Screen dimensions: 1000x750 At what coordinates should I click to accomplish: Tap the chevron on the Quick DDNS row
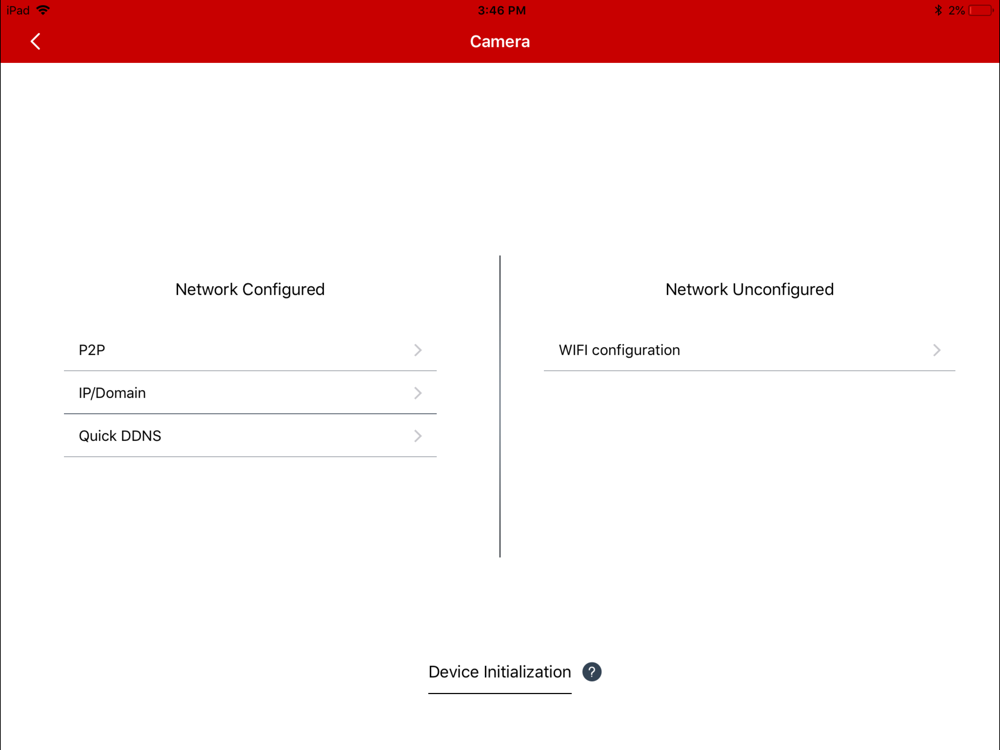click(x=418, y=436)
